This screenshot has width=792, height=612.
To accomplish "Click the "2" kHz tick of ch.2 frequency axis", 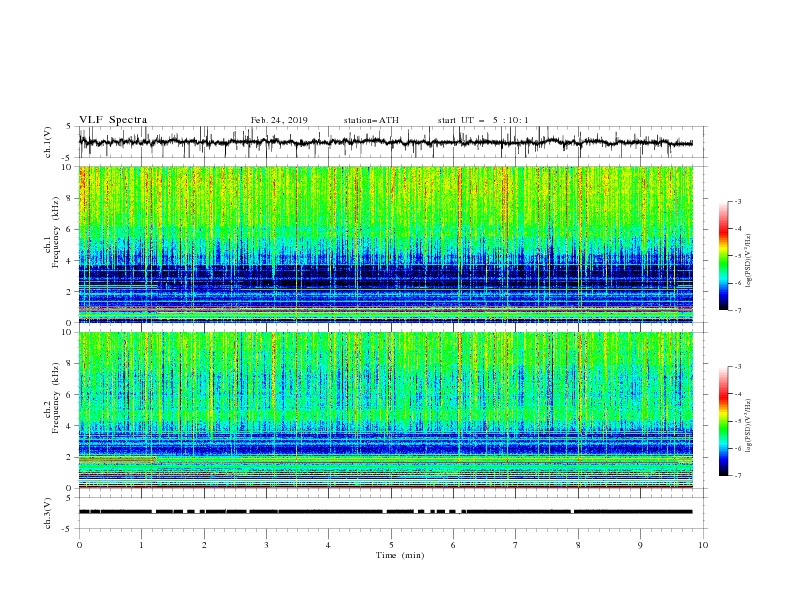I will coord(70,457).
